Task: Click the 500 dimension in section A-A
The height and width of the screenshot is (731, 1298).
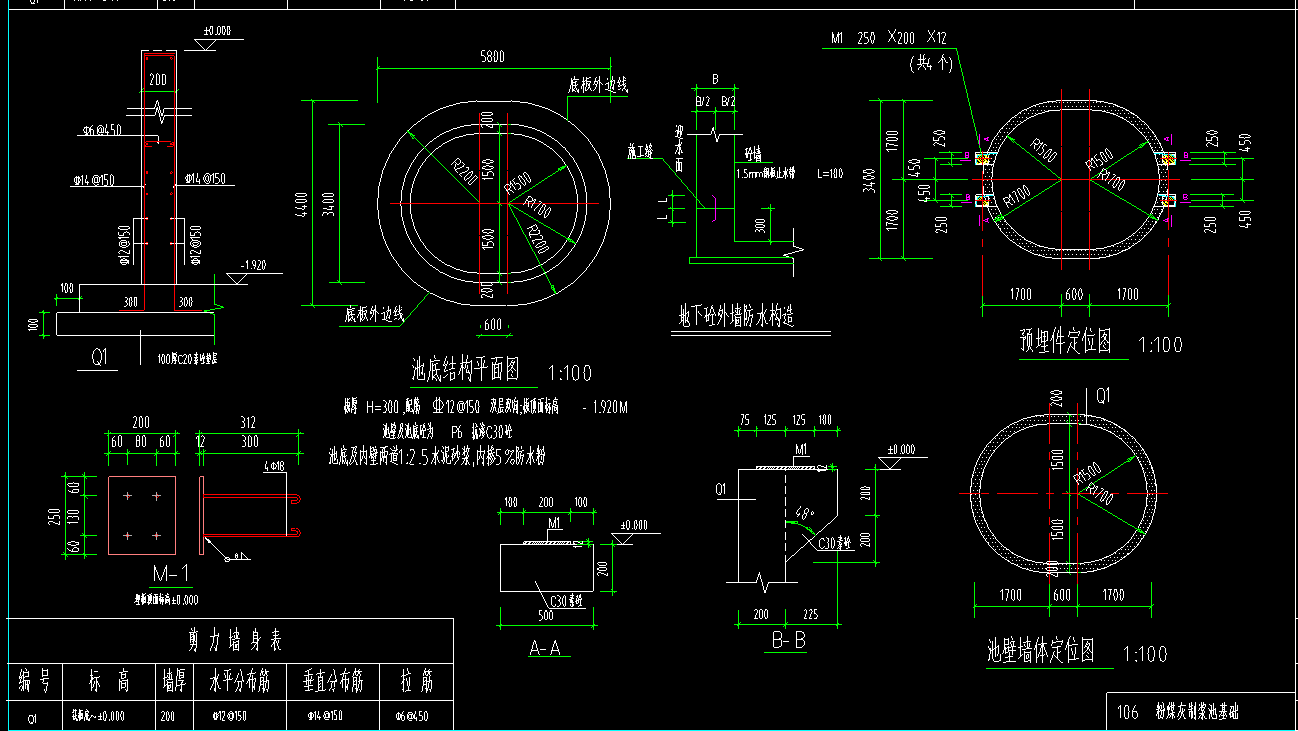Action: pos(545,614)
